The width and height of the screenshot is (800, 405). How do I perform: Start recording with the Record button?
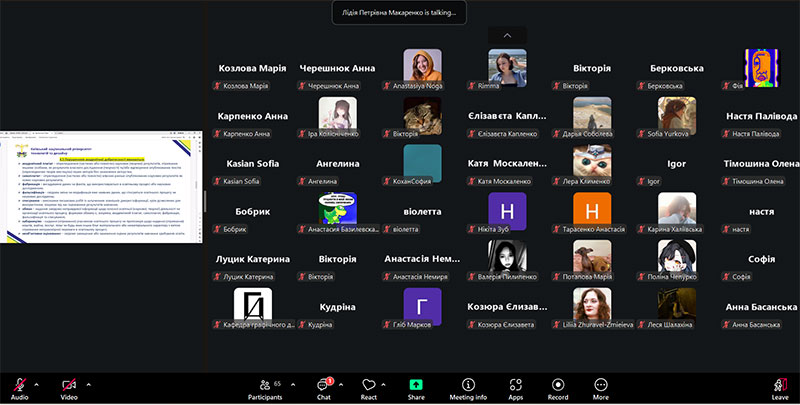point(557,388)
